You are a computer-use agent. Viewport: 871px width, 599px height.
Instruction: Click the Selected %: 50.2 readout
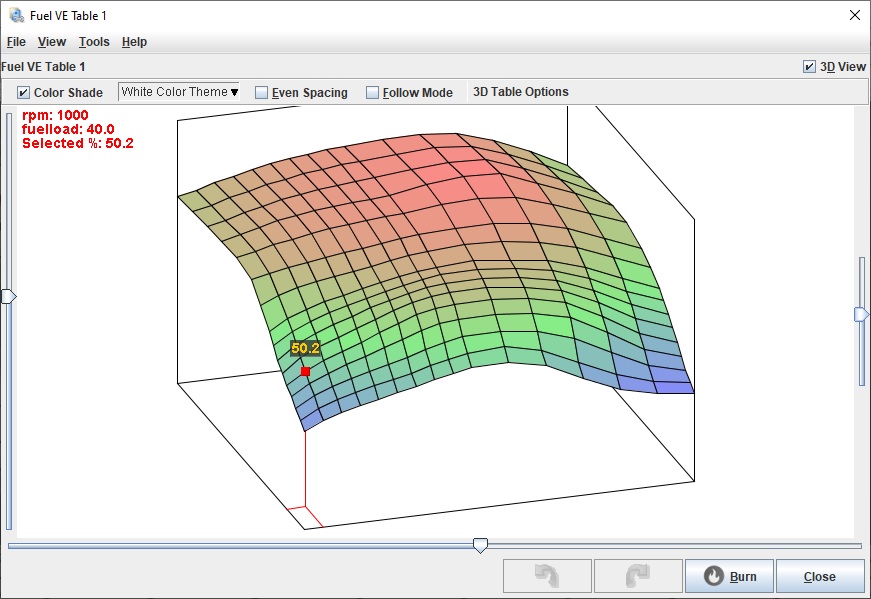coord(78,143)
